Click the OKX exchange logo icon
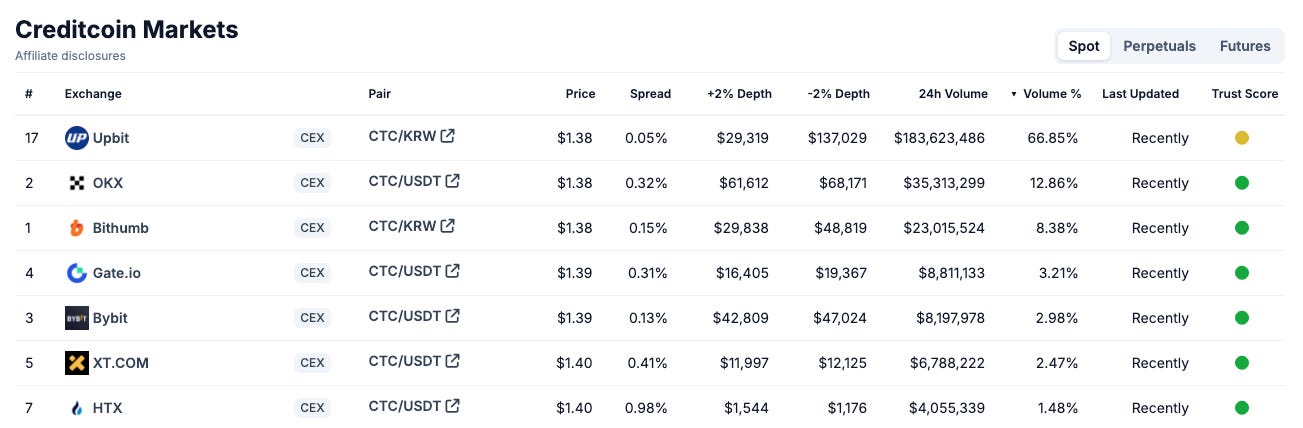Viewport: 1303px width, 428px height. pos(77,183)
